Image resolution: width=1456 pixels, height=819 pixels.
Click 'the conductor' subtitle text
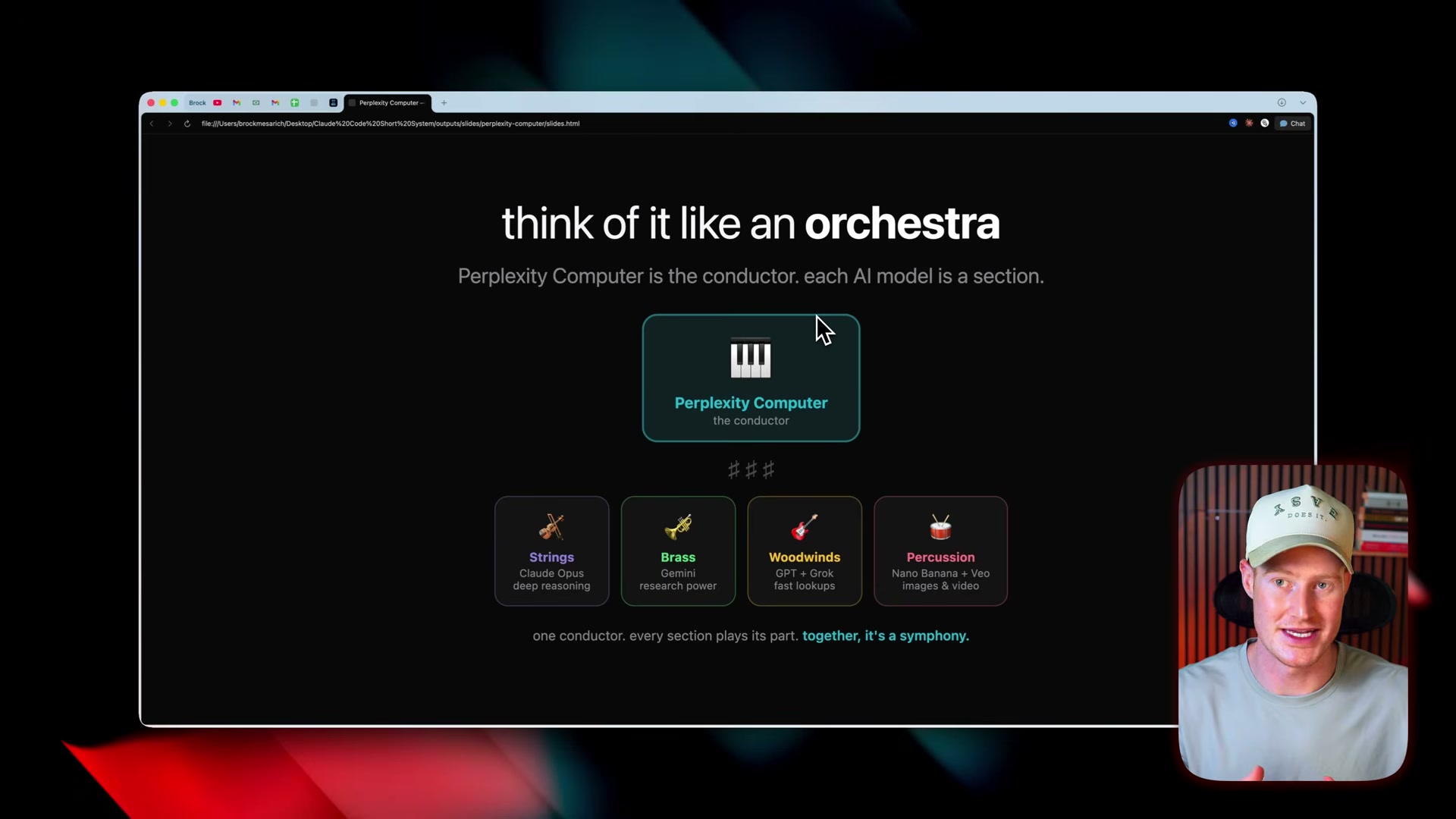point(751,421)
